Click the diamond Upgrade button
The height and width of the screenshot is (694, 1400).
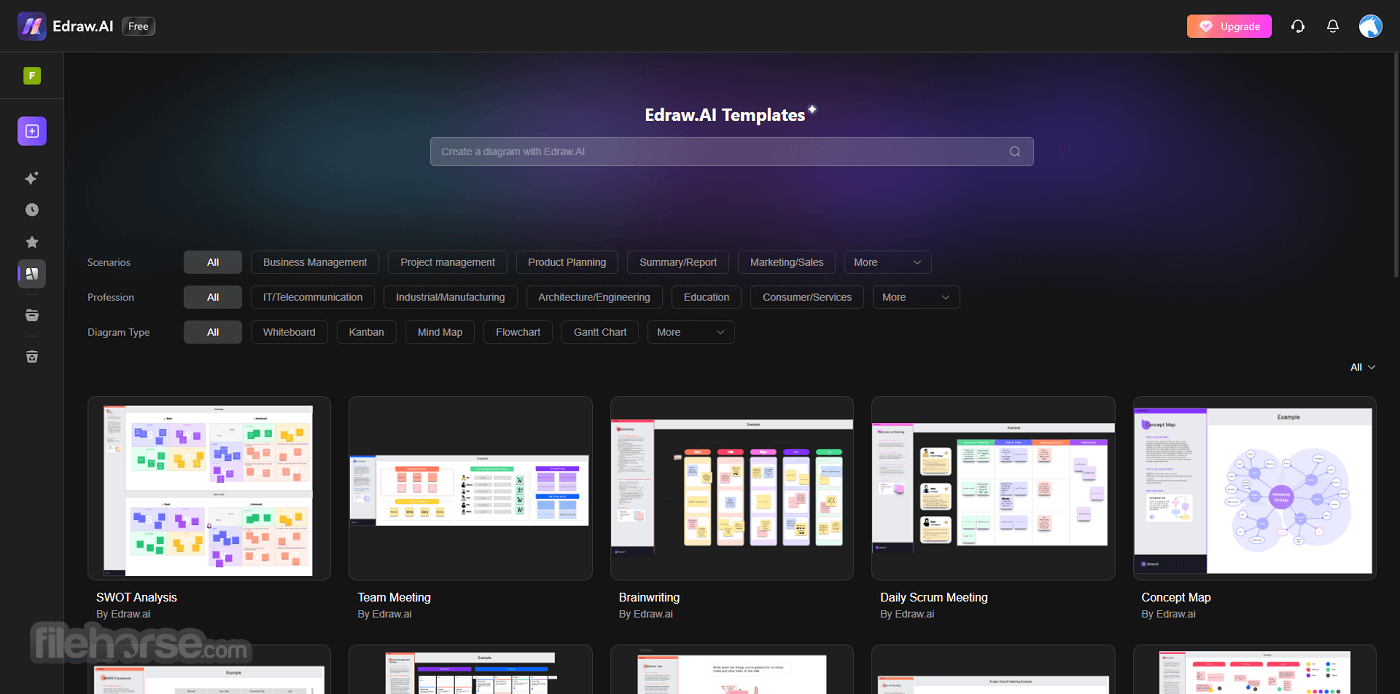pyautogui.click(x=1229, y=26)
